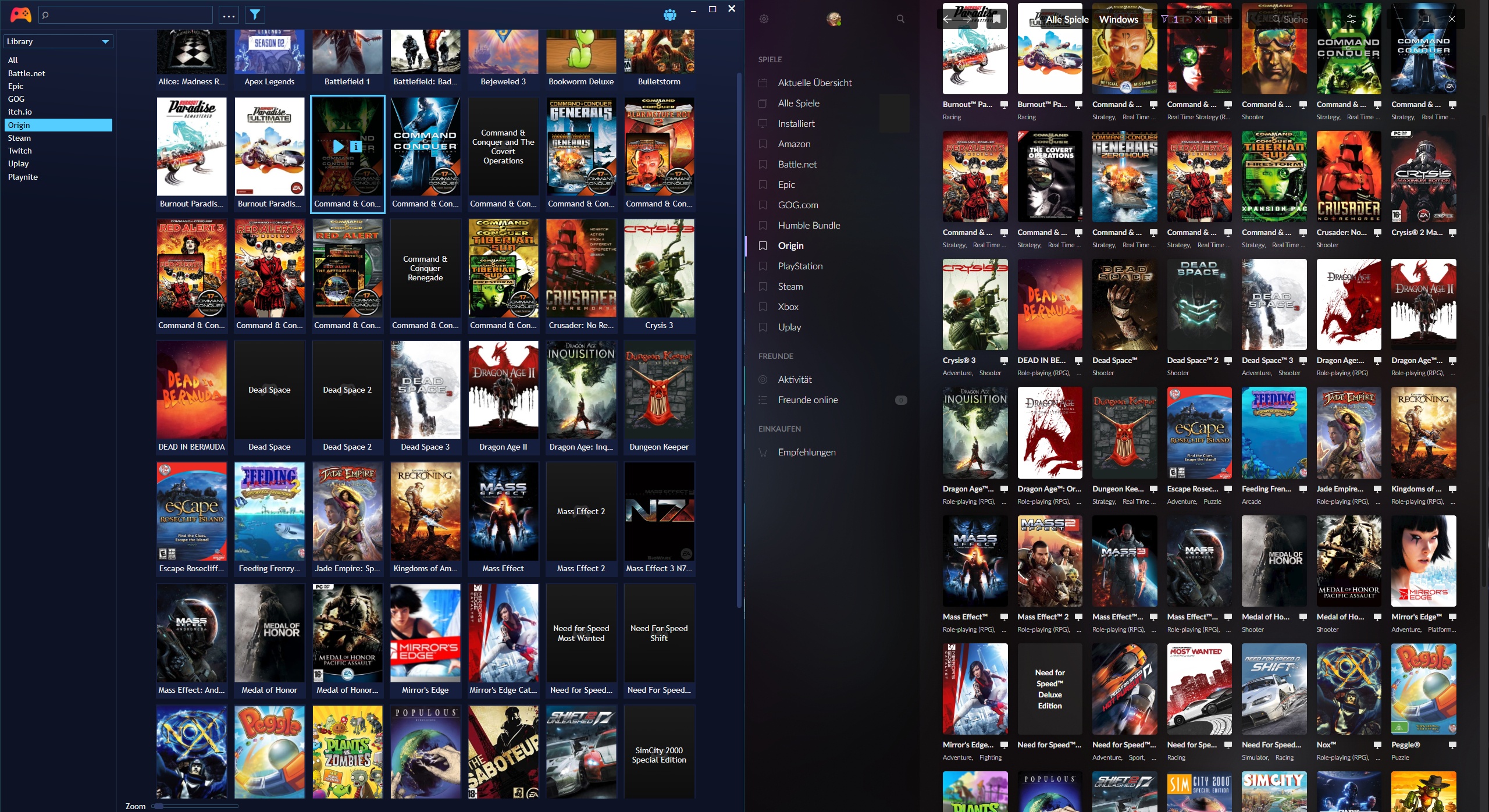Open the Windows platform dropdown

click(x=1118, y=19)
